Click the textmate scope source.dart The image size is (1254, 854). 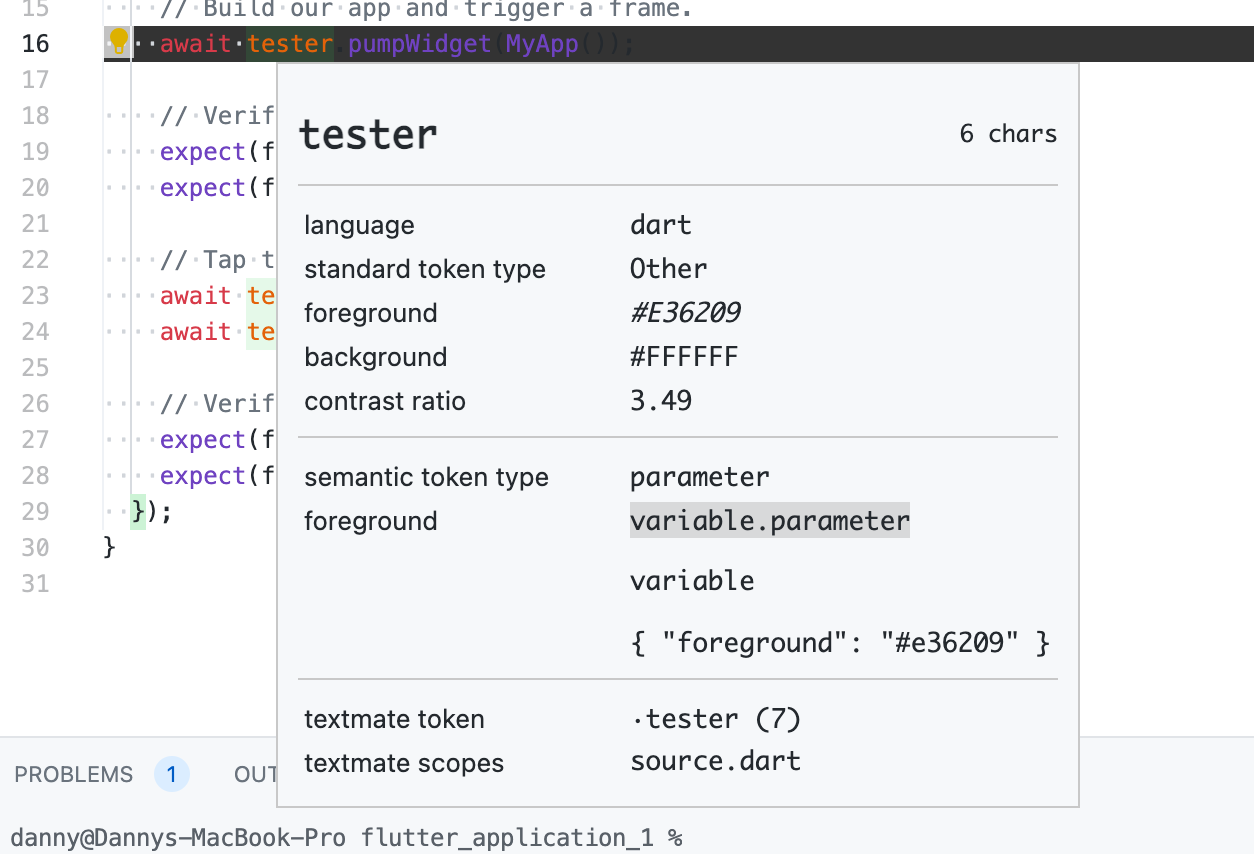click(714, 762)
